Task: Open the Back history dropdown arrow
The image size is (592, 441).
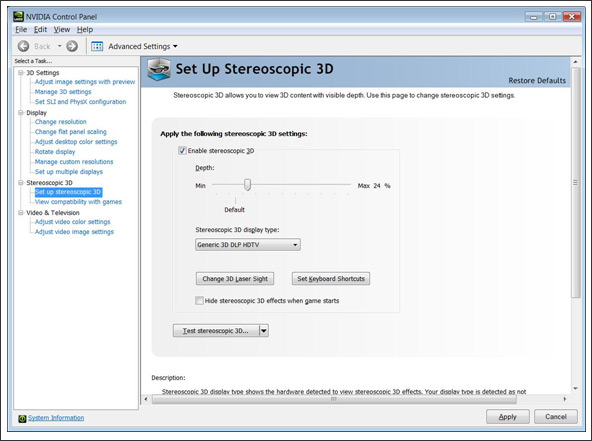Action: click(x=59, y=46)
